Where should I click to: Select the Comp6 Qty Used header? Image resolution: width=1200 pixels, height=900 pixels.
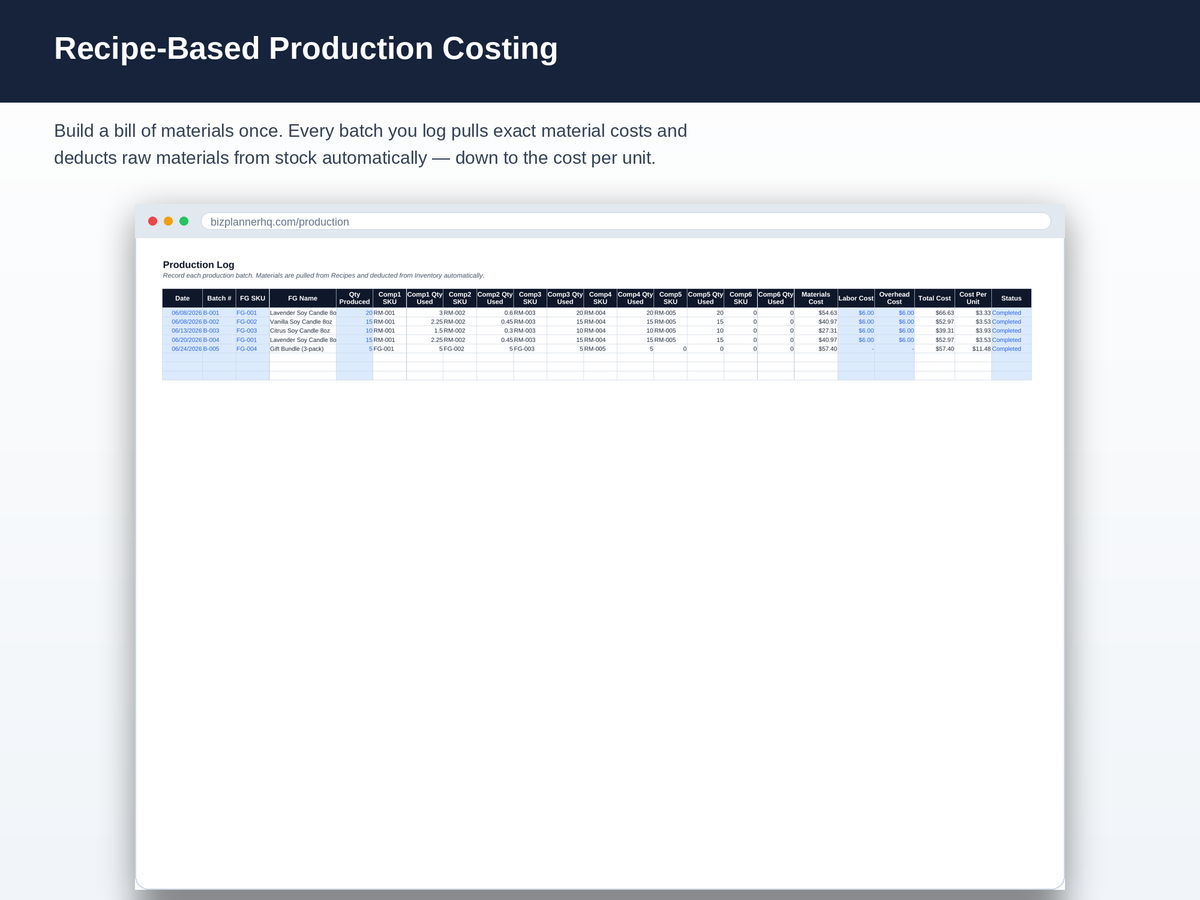tap(776, 298)
